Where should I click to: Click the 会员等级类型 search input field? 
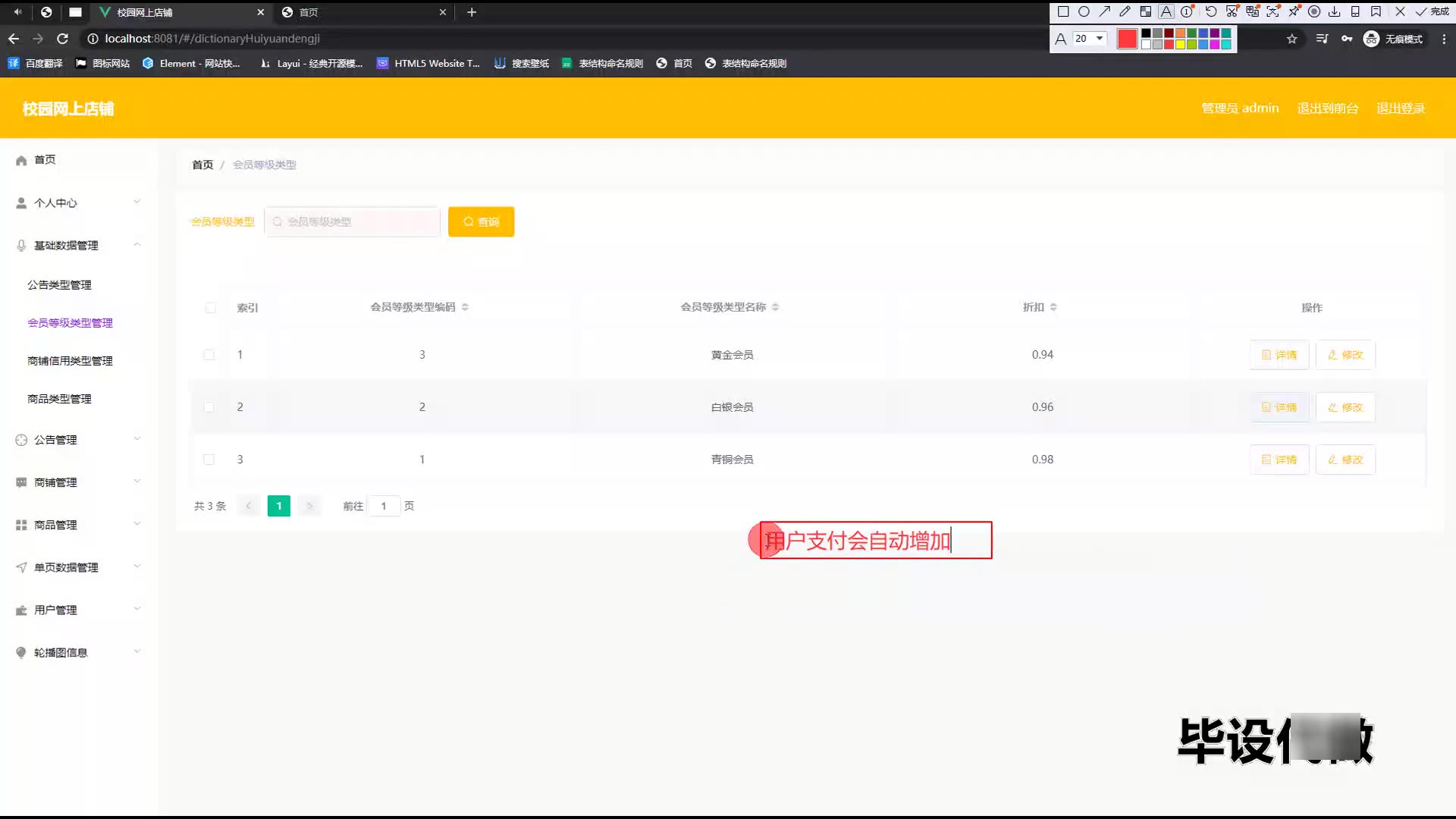(353, 221)
